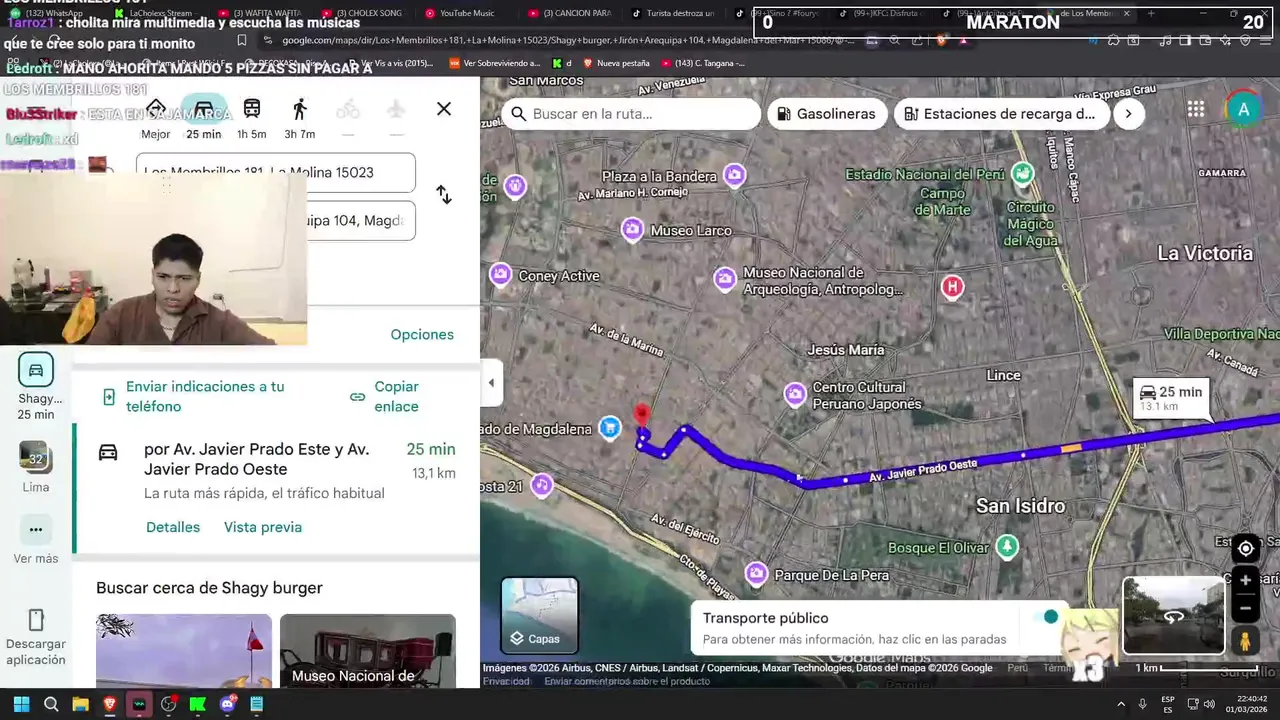Click the shopping cart pin near Magdalena
1280x720 pixels.
pos(610,428)
